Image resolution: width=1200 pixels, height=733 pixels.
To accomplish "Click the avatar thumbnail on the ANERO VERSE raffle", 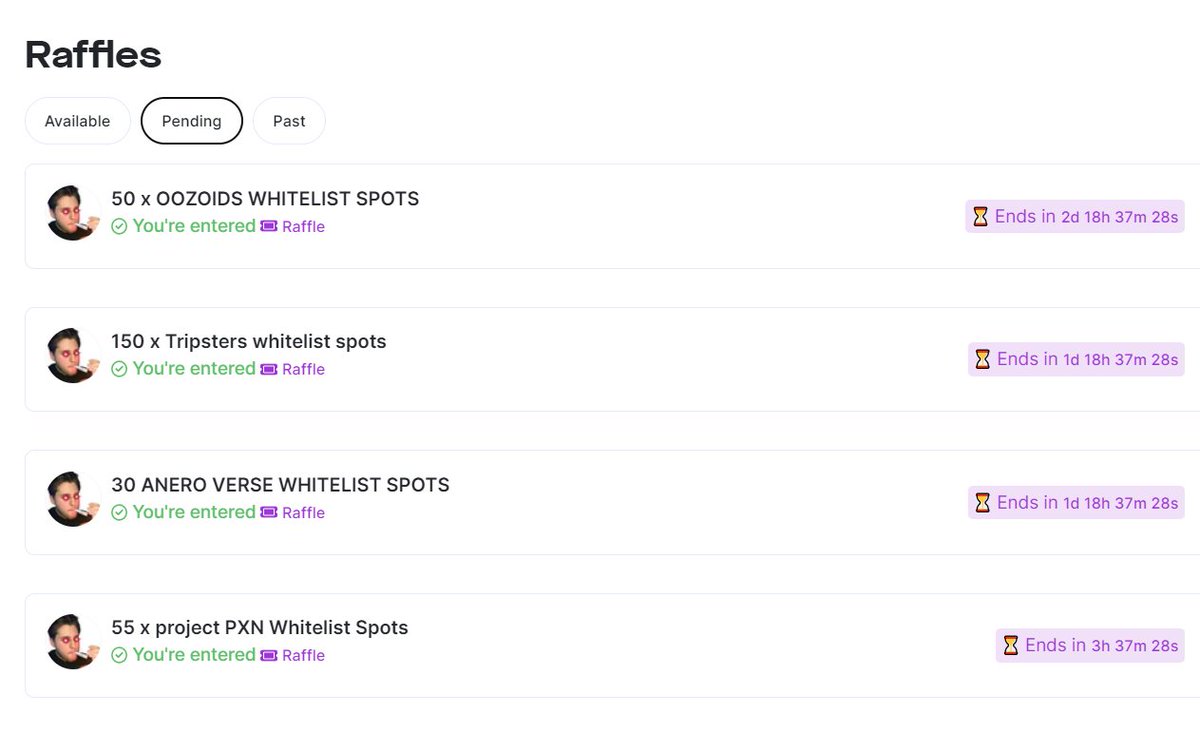I will [x=74, y=499].
